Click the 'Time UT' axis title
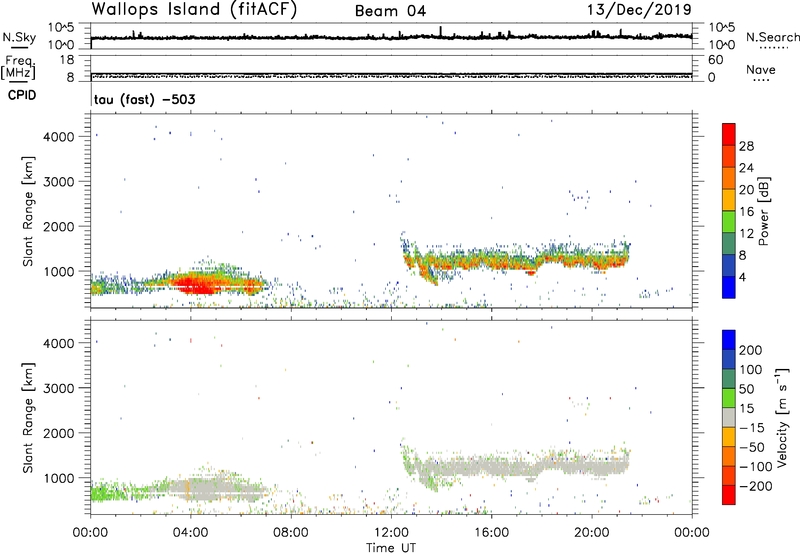Screen dimensions: 800x554 click(x=391, y=548)
